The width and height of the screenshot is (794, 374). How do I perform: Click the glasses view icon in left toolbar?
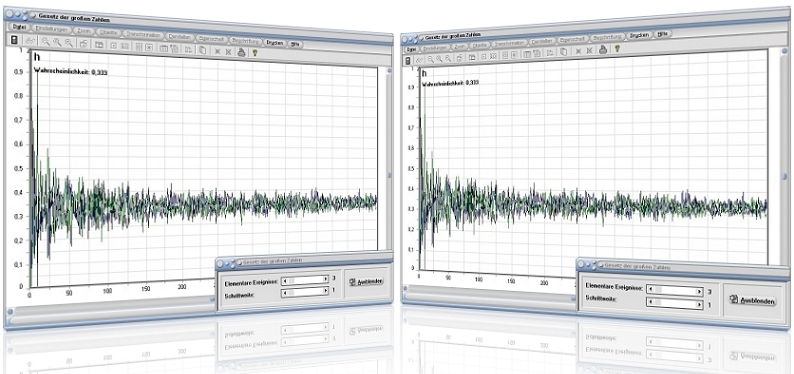[29, 41]
